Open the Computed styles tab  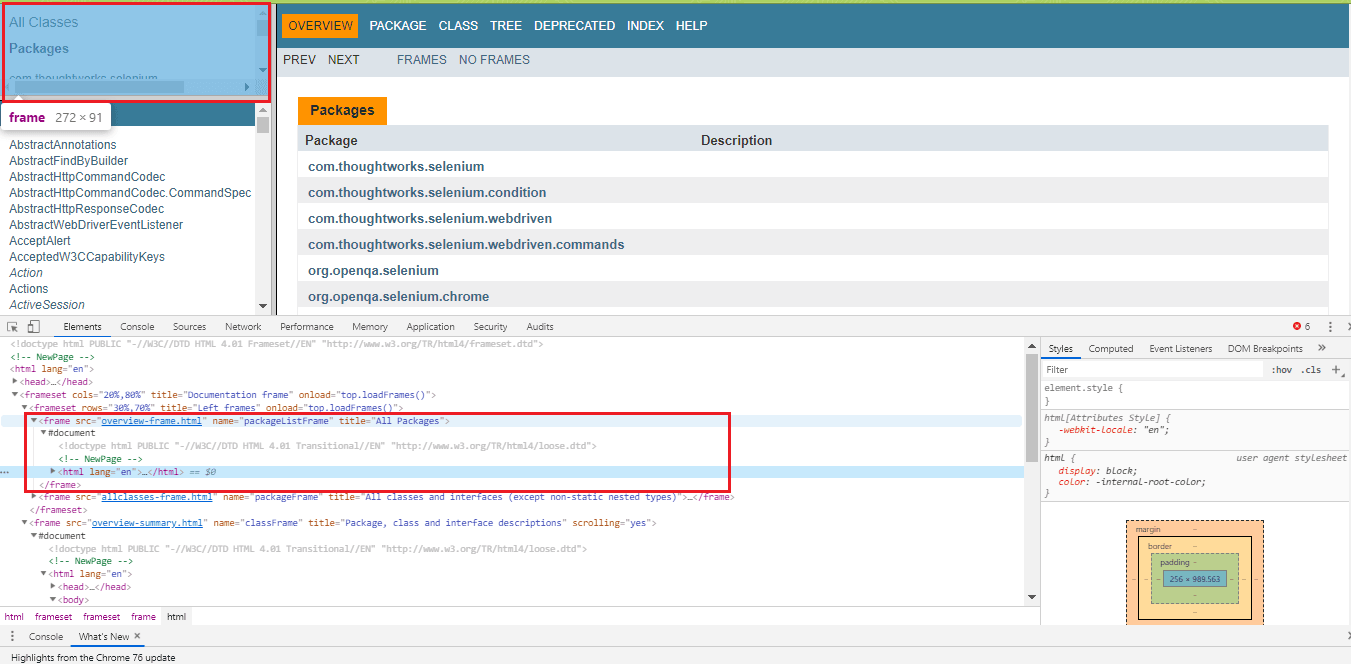click(1111, 349)
